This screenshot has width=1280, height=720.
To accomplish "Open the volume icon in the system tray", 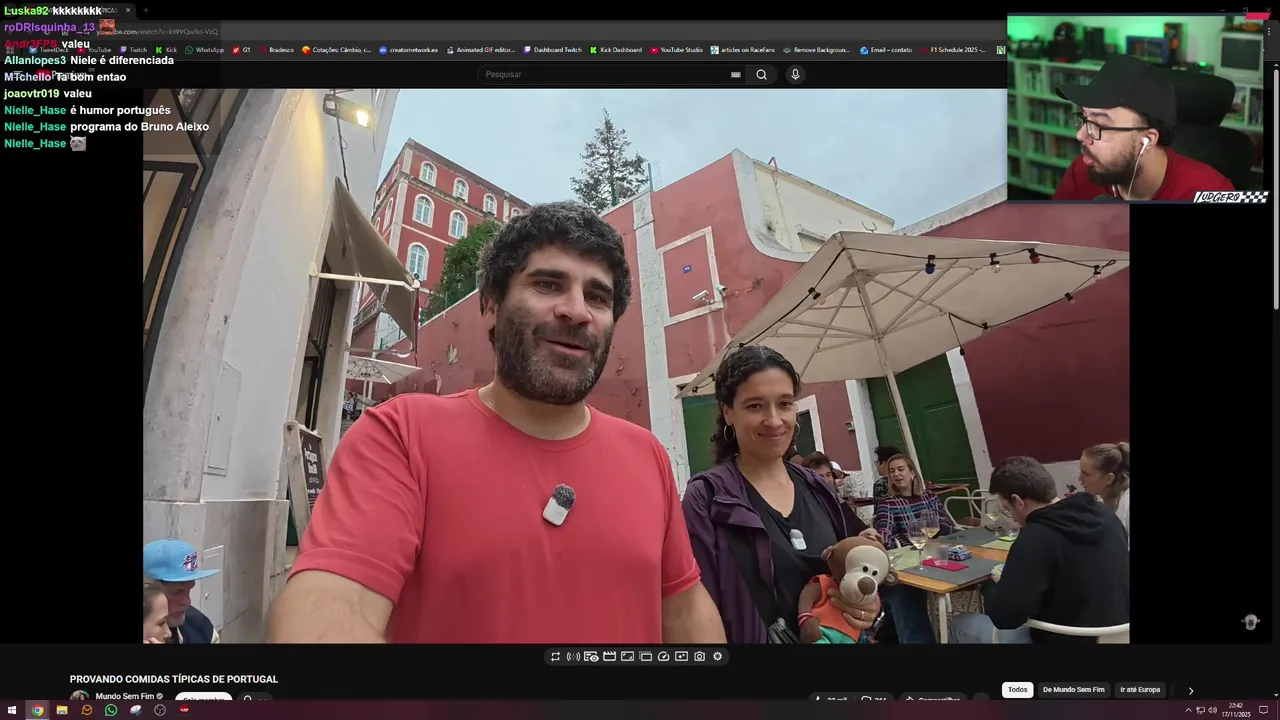I will click(x=1212, y=711).
